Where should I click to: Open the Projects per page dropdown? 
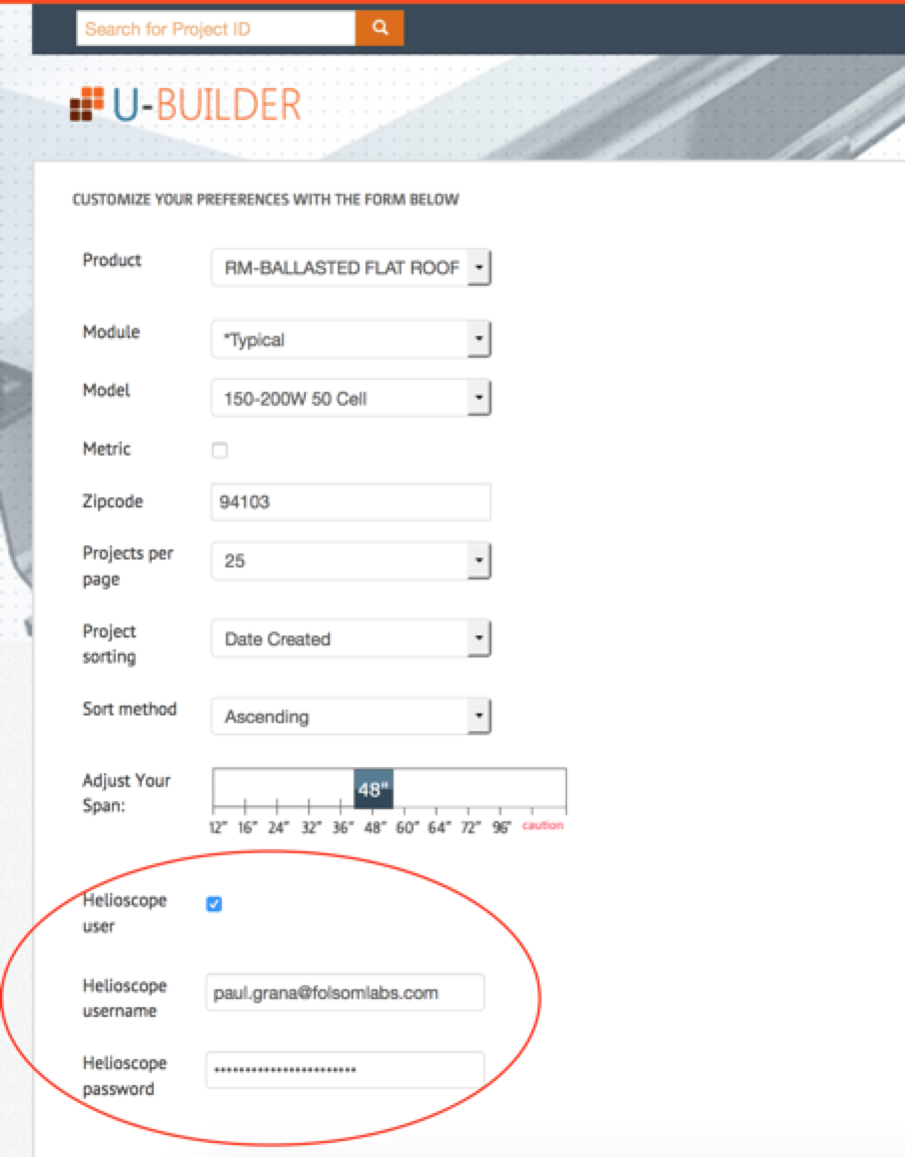350,562
